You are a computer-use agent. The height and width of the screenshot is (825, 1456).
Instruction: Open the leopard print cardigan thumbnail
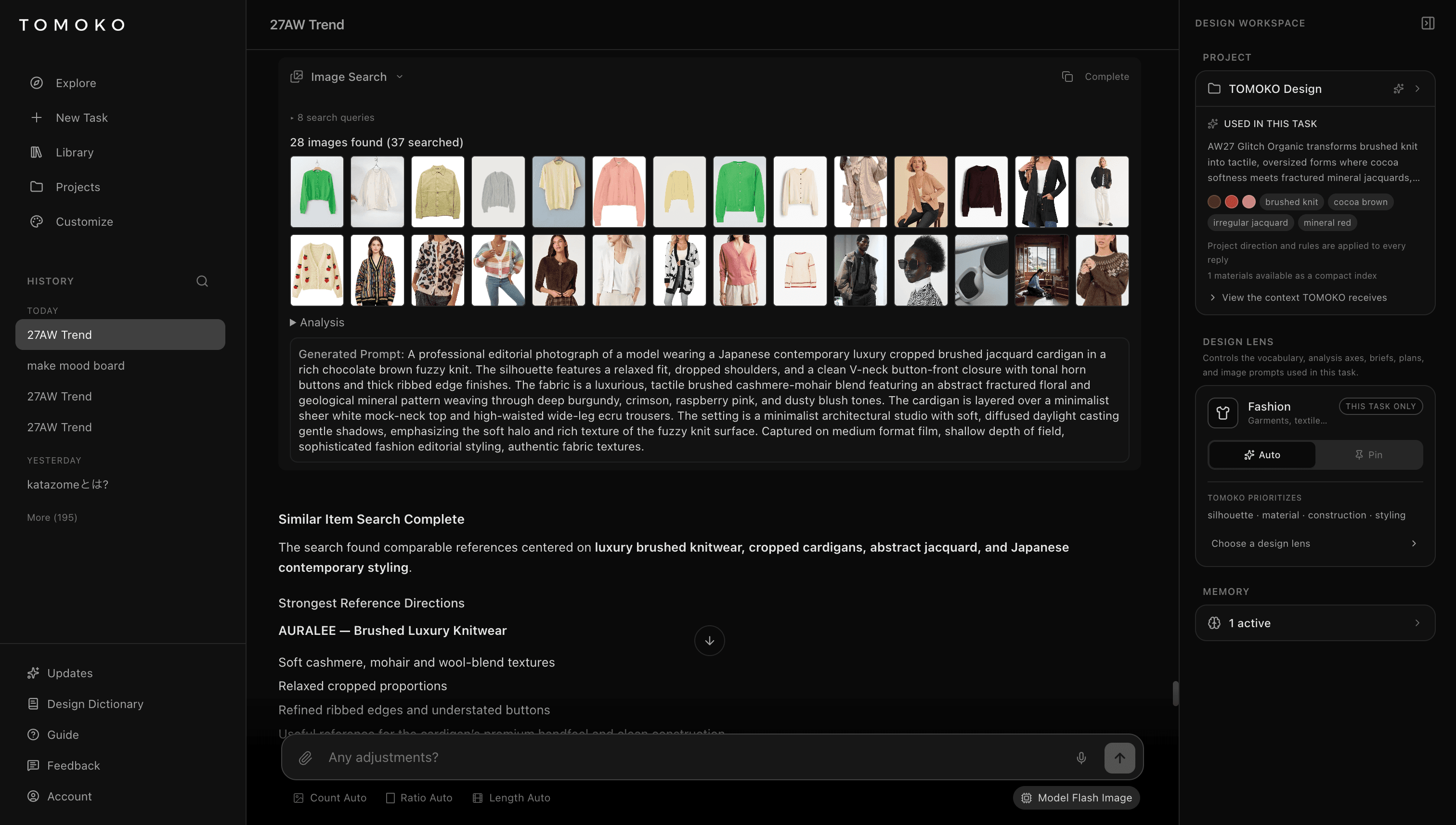click(438, 271)
